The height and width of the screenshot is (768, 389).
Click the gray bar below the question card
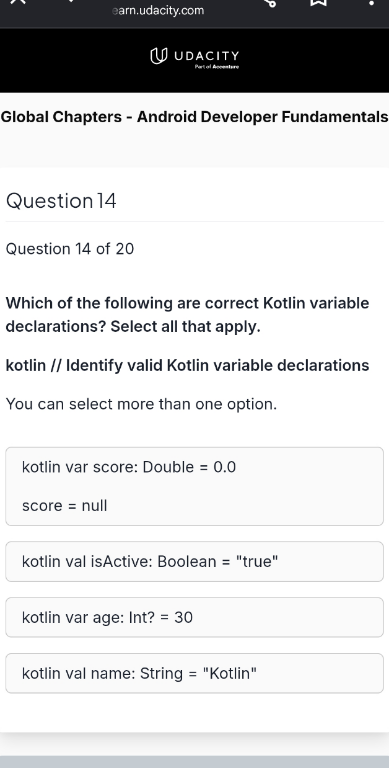pyautogui.click(x=194, y=762)
